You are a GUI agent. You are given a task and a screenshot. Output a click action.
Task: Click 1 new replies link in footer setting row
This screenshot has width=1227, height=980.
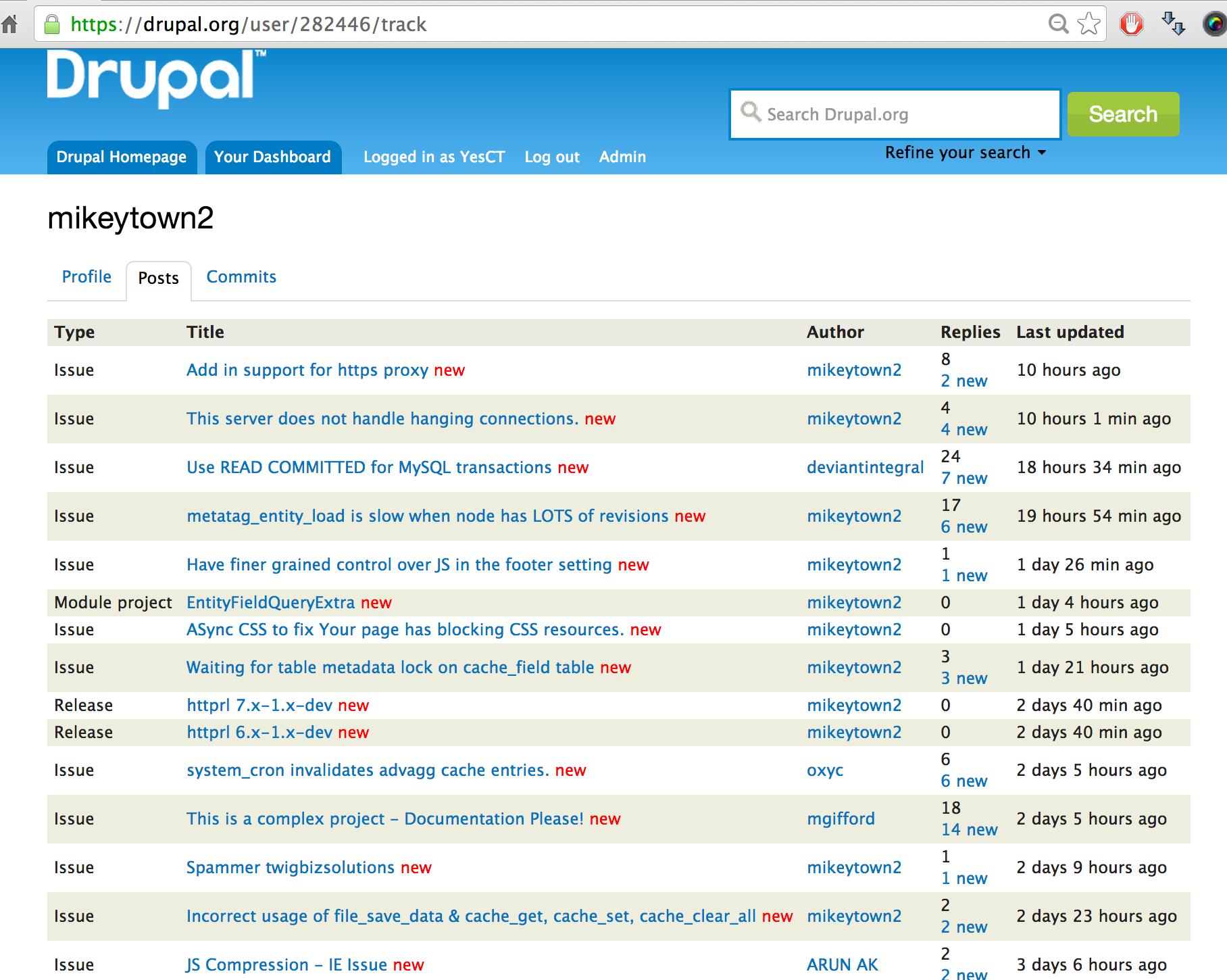coord(964,576)
